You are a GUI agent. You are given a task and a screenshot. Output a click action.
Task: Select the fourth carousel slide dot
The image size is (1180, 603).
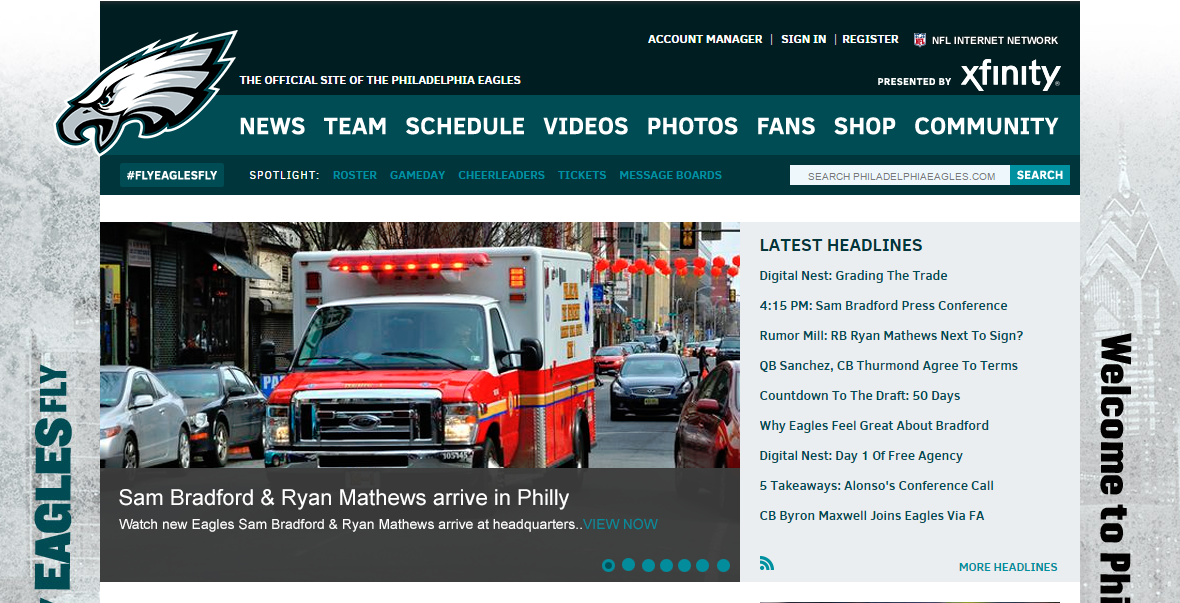[666, 565]
